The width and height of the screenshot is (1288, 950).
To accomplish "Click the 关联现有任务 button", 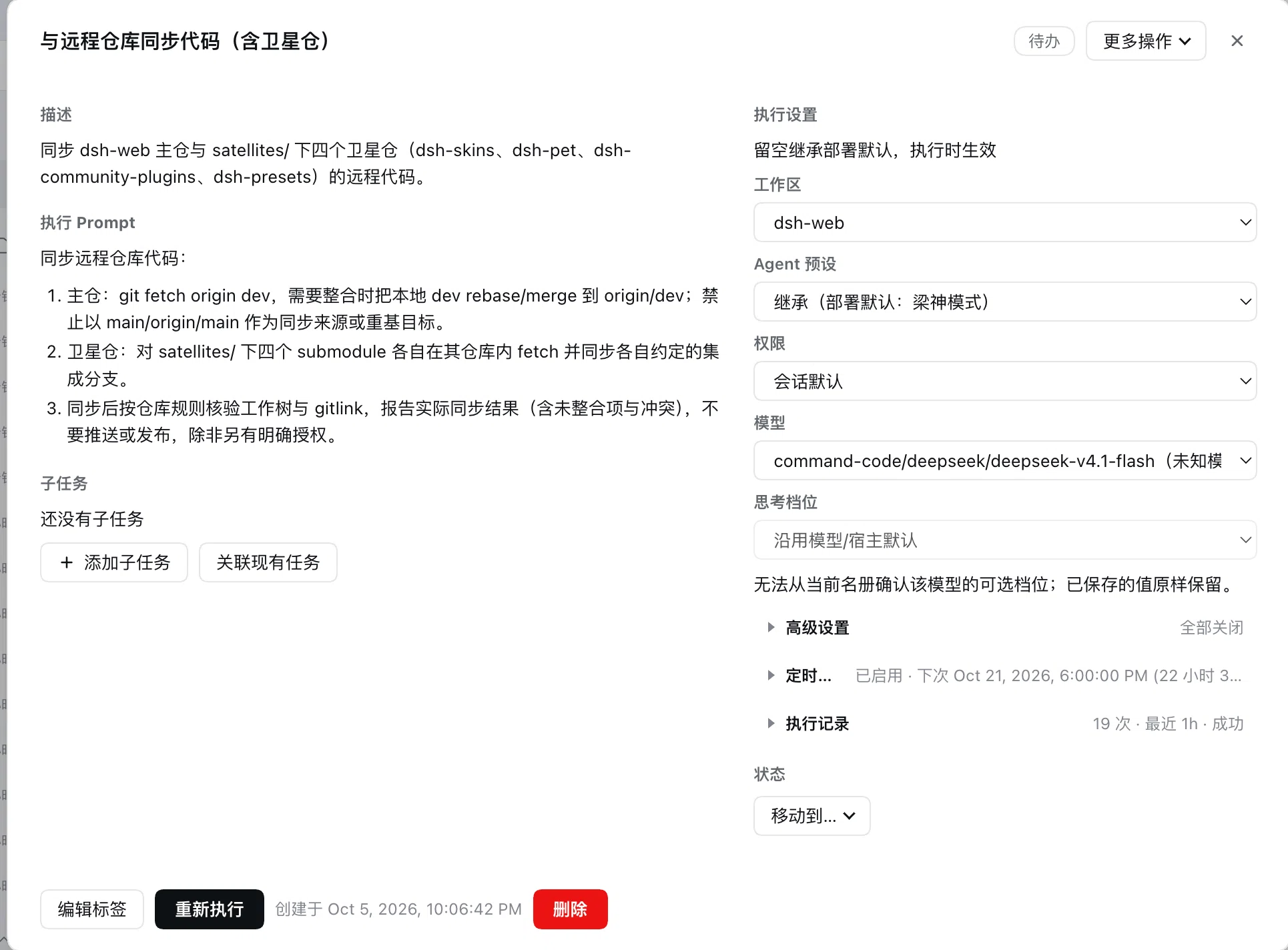I will coord(268,562).
